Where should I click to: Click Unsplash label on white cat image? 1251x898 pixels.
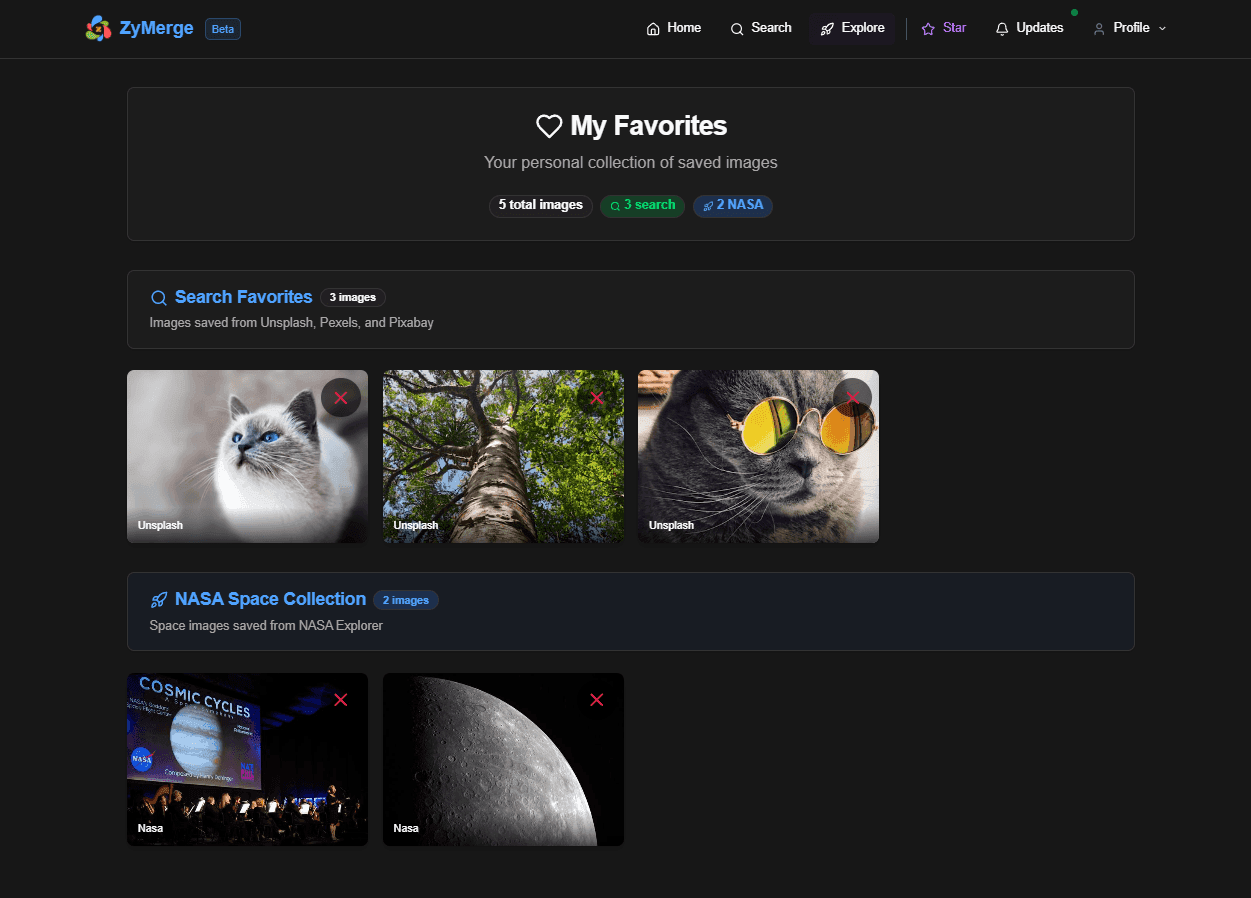(160, 525)
